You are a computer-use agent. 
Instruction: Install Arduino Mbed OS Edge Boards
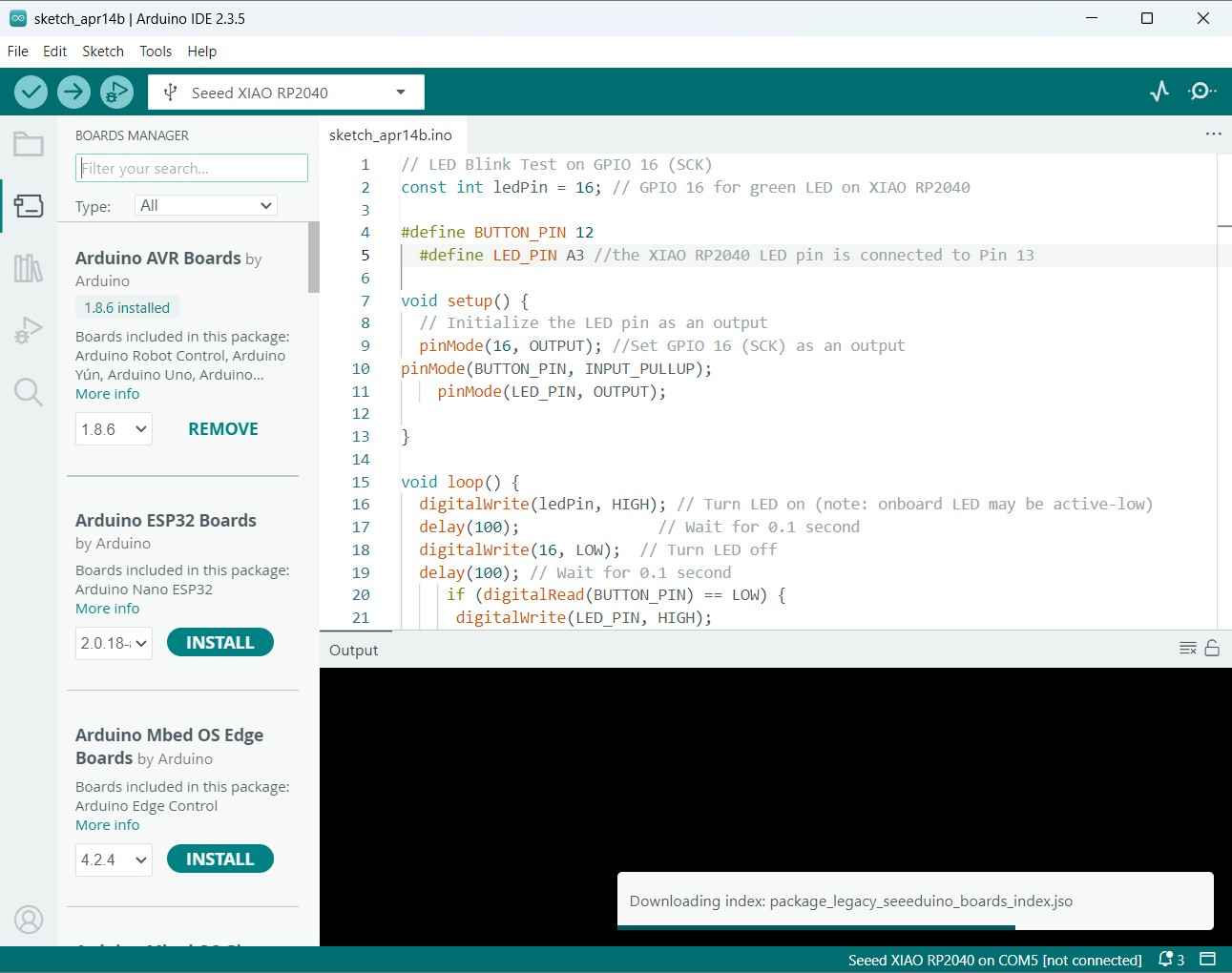pyautogui.click(x=220, y=859)
